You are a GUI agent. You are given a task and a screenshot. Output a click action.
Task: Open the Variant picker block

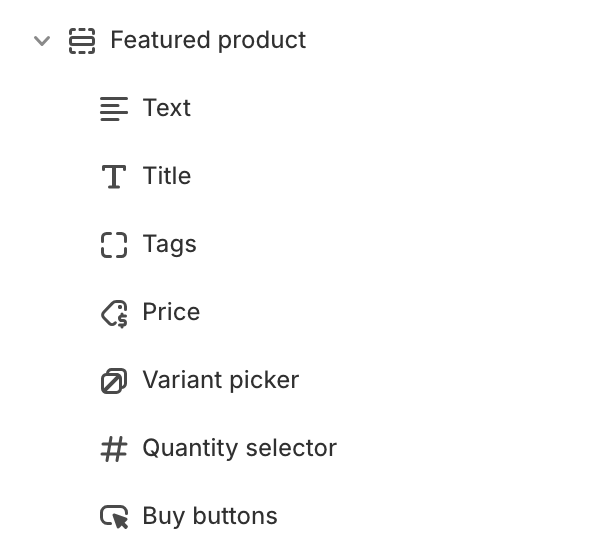pos(221,380)
